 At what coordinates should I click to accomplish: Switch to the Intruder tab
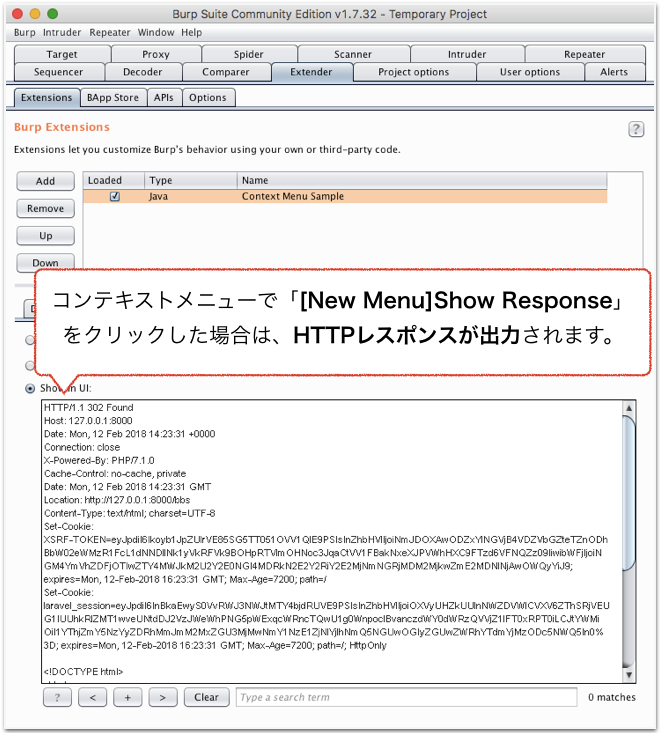[x=467, y=54]
